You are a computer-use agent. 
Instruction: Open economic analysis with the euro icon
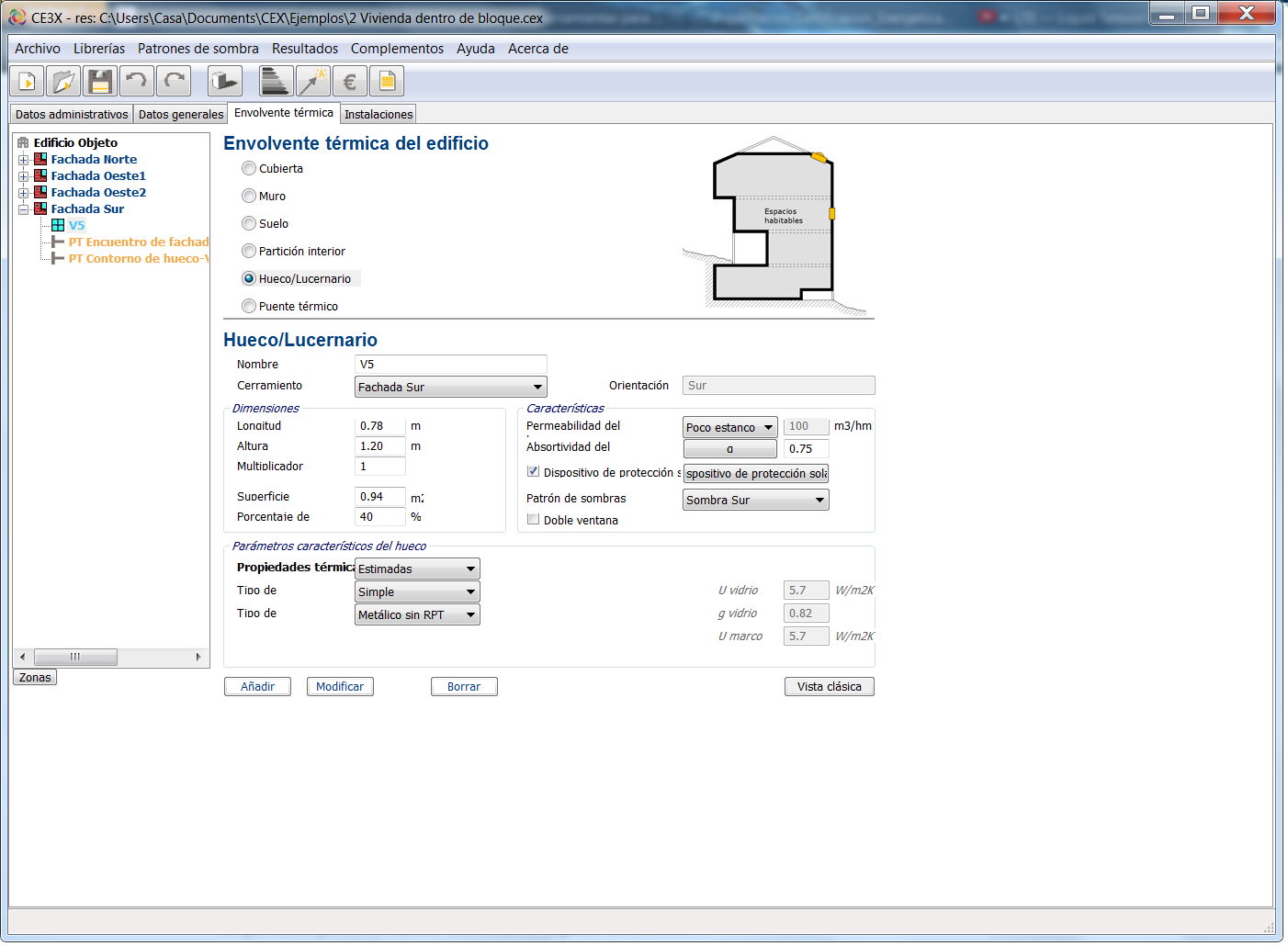350,82
